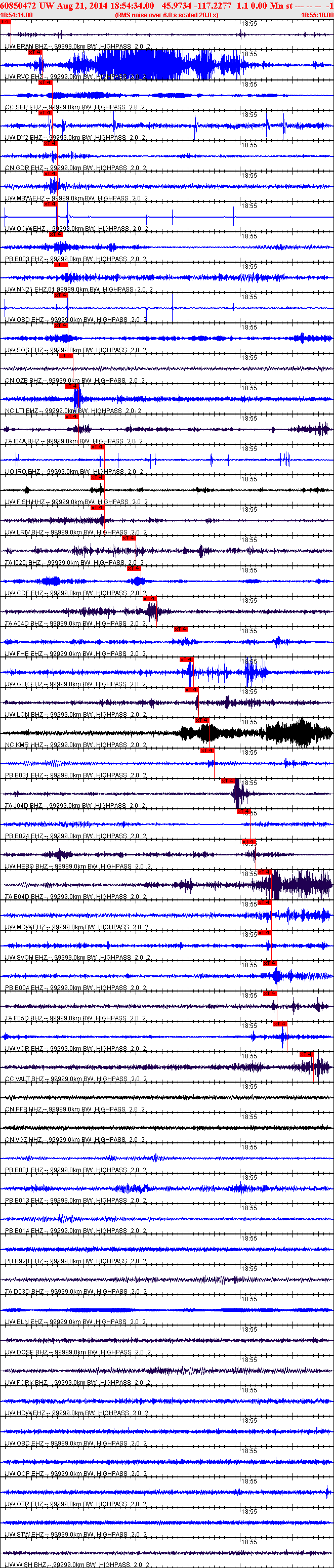Click the red pick flag on the NC.KMR trace
The height and width of the screenshot is (1568, 334).
click(202, 721)
